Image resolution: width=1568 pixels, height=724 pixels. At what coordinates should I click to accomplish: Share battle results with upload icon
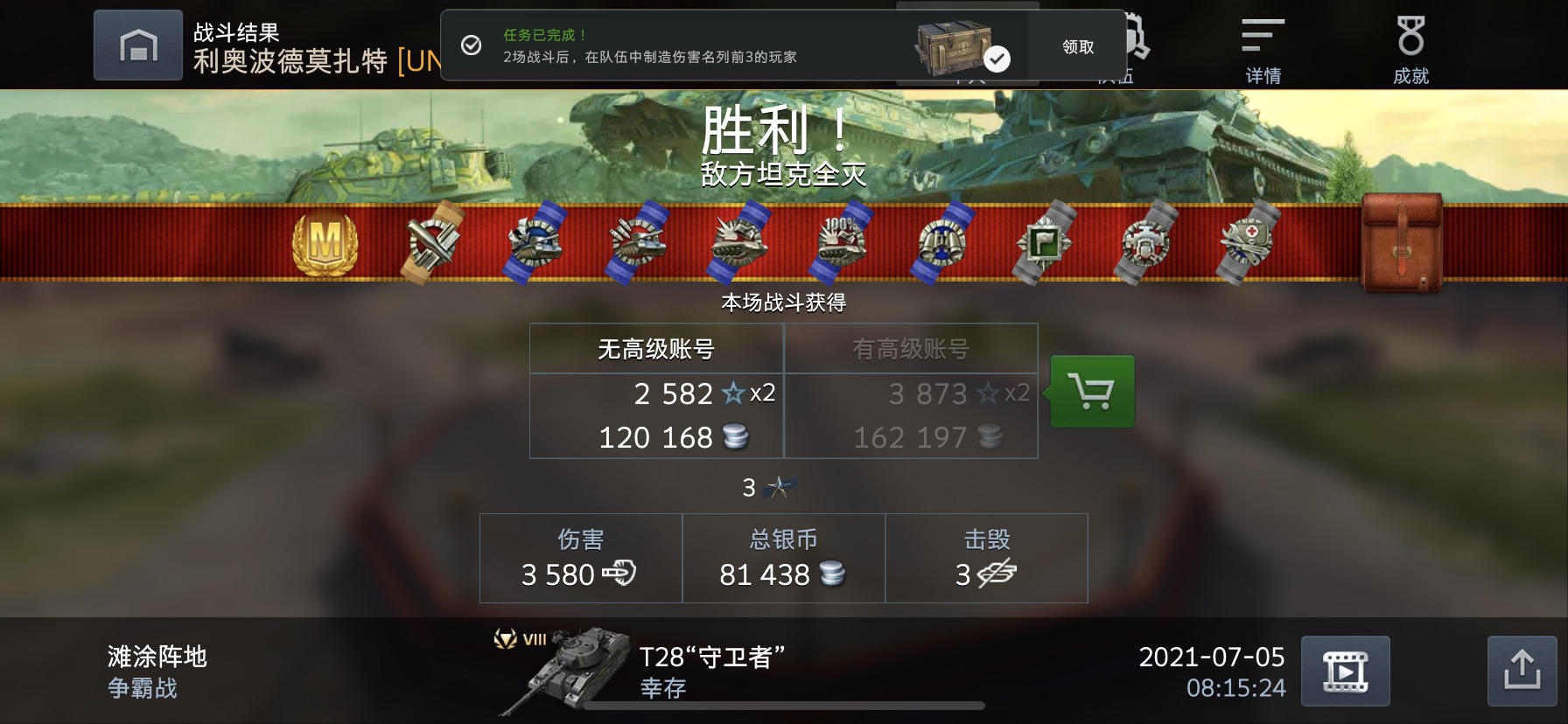[1522, 671]
